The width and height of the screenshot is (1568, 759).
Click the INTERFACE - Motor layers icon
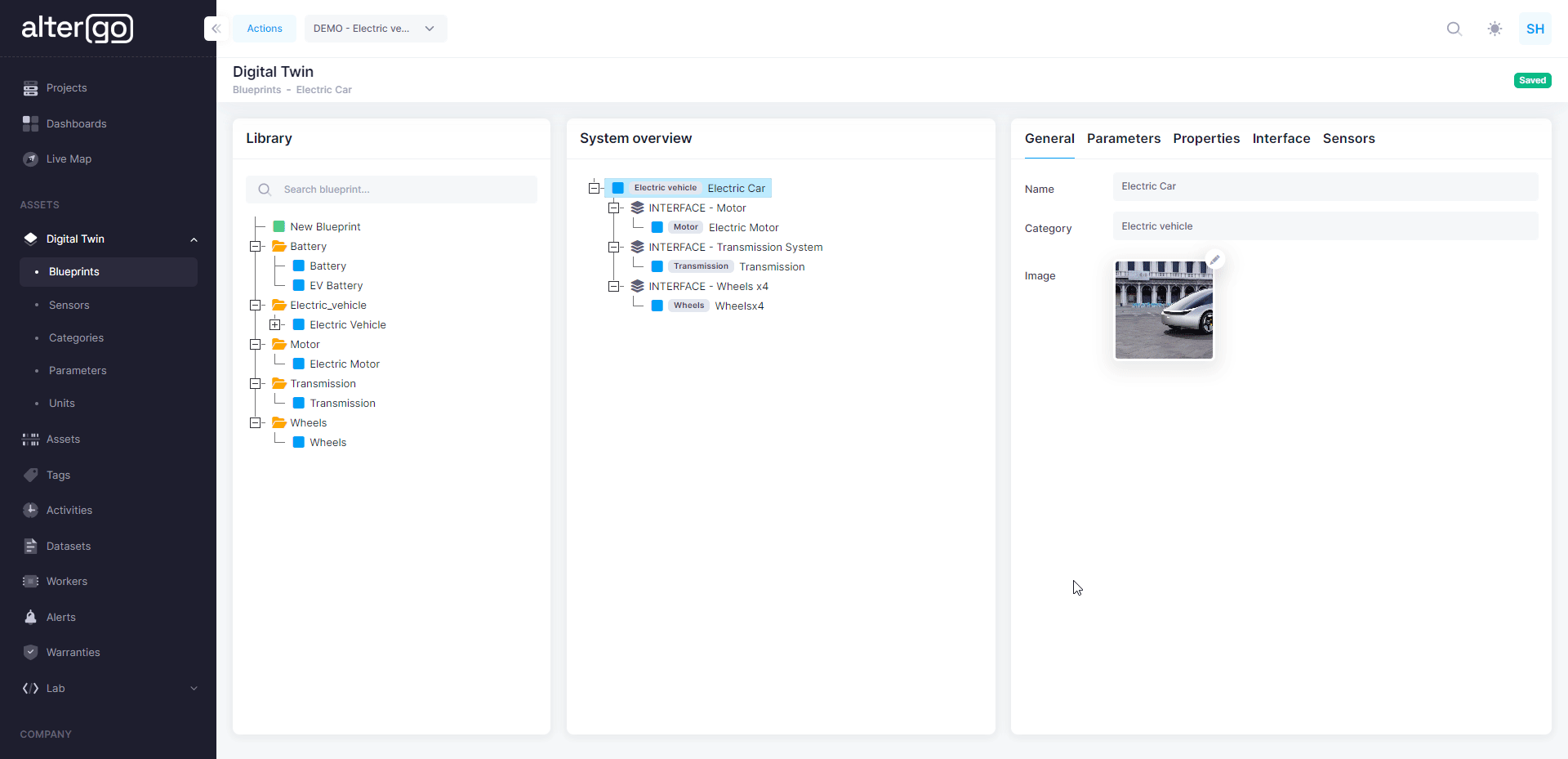pyautogui.click(x=638, y=208)
